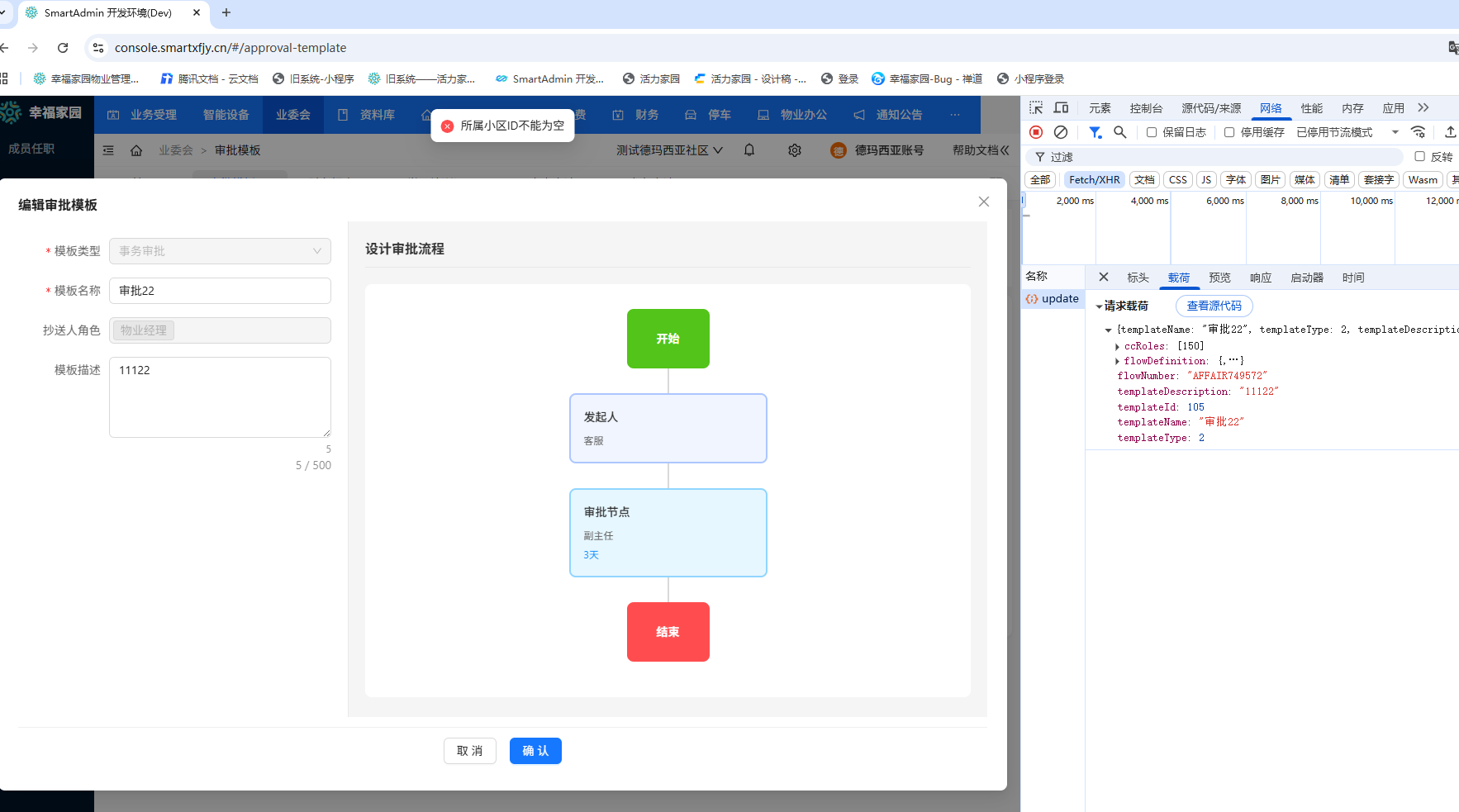
Task: Check the 停用缓存 checkbox
Action: coord(1229,132)
